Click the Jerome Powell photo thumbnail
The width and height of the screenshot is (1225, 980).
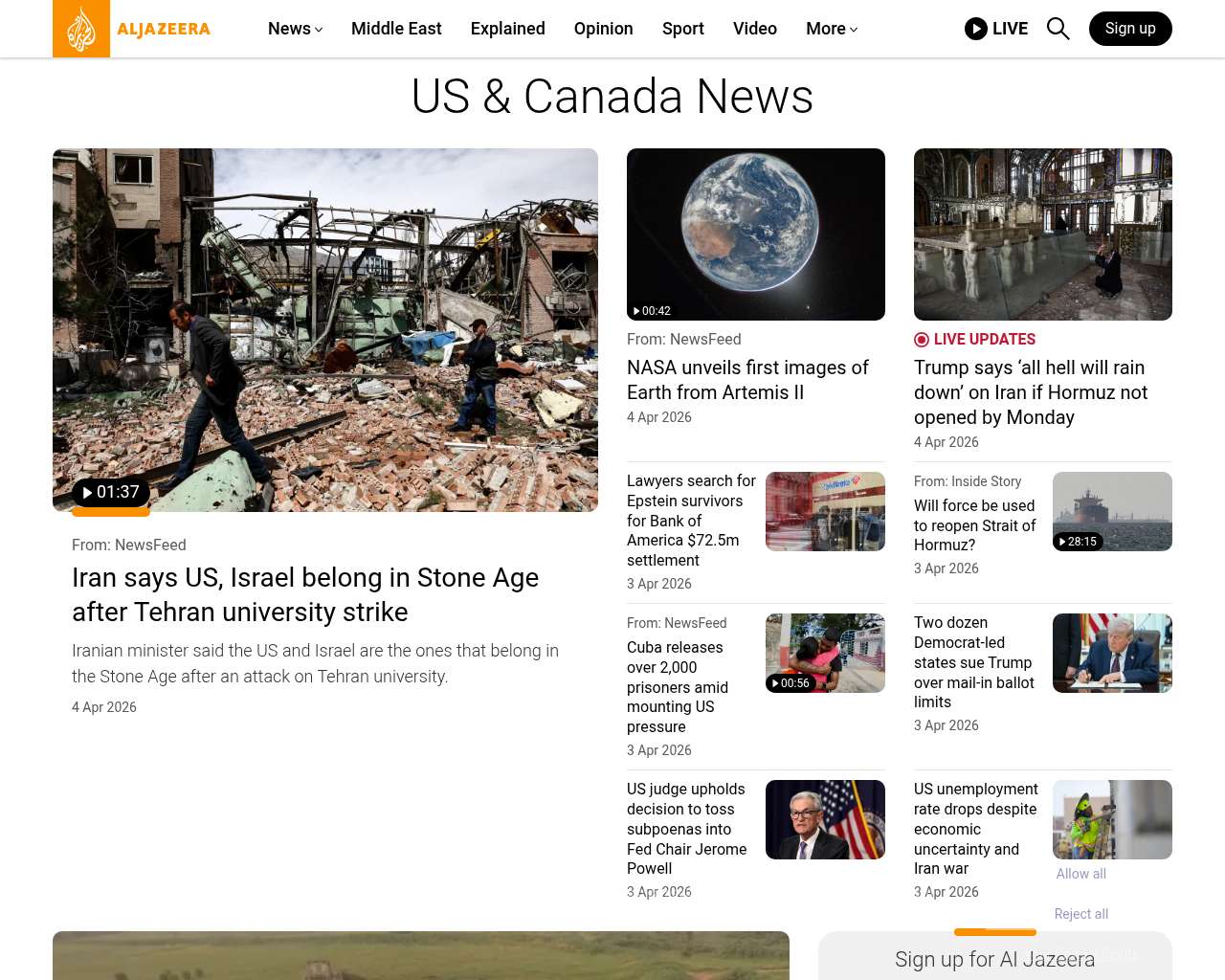(x=825, y=819)
